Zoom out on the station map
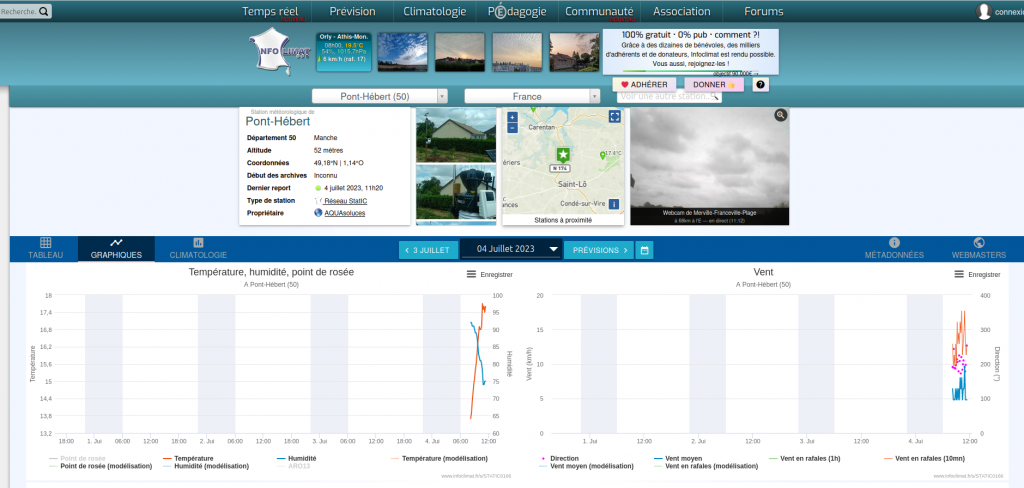1024x488 pixels. tap(512, 128)
